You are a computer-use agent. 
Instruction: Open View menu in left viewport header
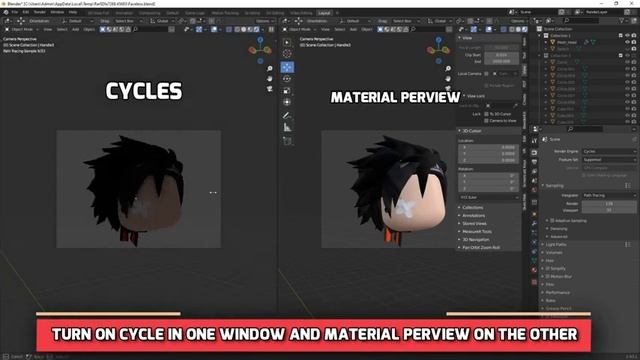[x=48, y=29]
